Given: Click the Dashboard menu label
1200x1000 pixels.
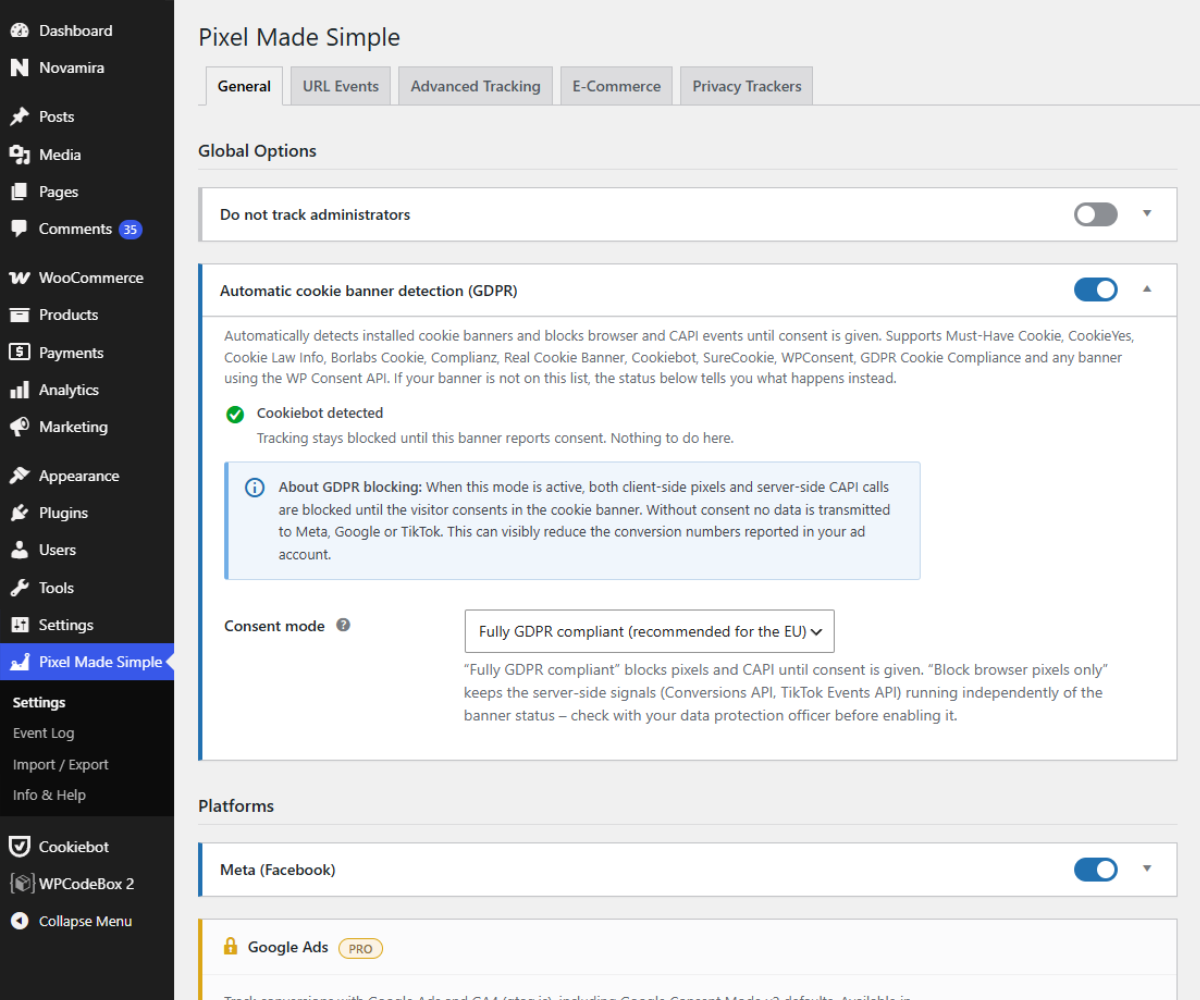Looking at the screenshot, I should pyautogui.click(x=76, y=31).
